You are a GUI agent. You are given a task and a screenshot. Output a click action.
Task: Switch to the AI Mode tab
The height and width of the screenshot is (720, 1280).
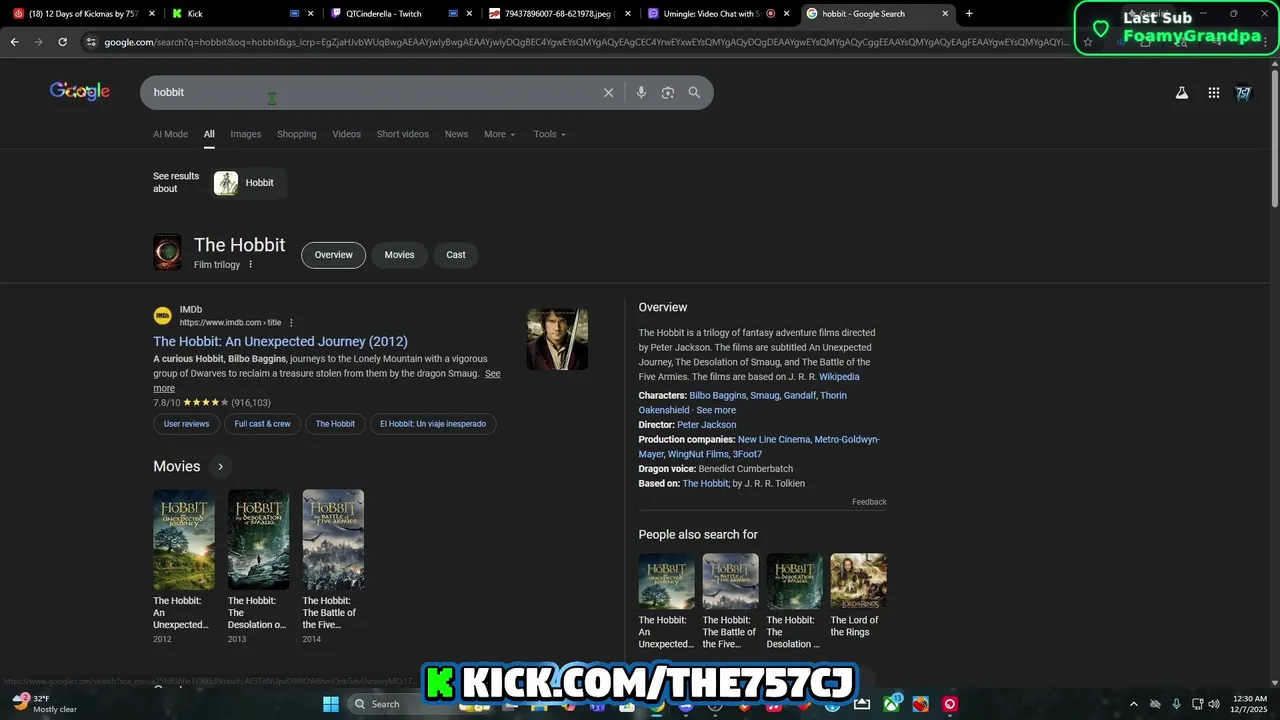(170, 134)
